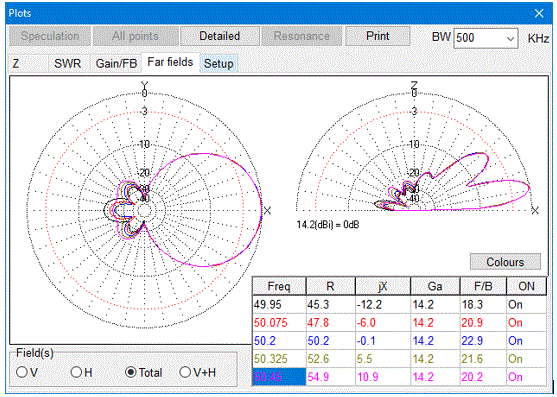Expand the BW bandwidth dropdown arrow

(510, 38)
